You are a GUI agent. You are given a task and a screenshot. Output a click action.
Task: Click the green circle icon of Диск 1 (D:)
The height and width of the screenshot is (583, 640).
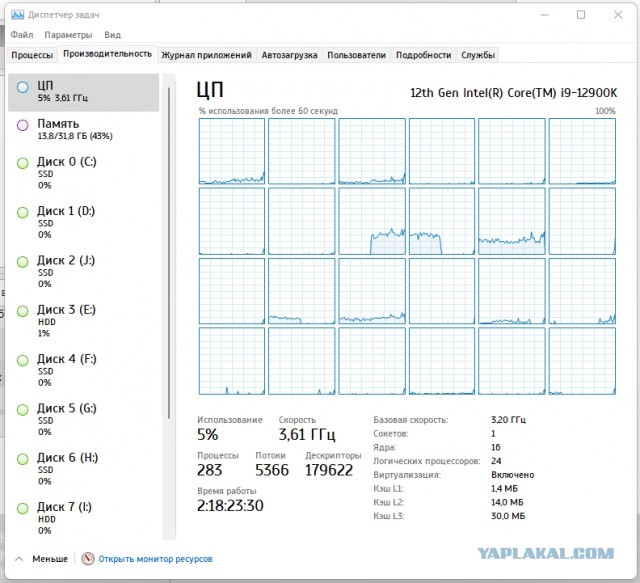point(22,213)
